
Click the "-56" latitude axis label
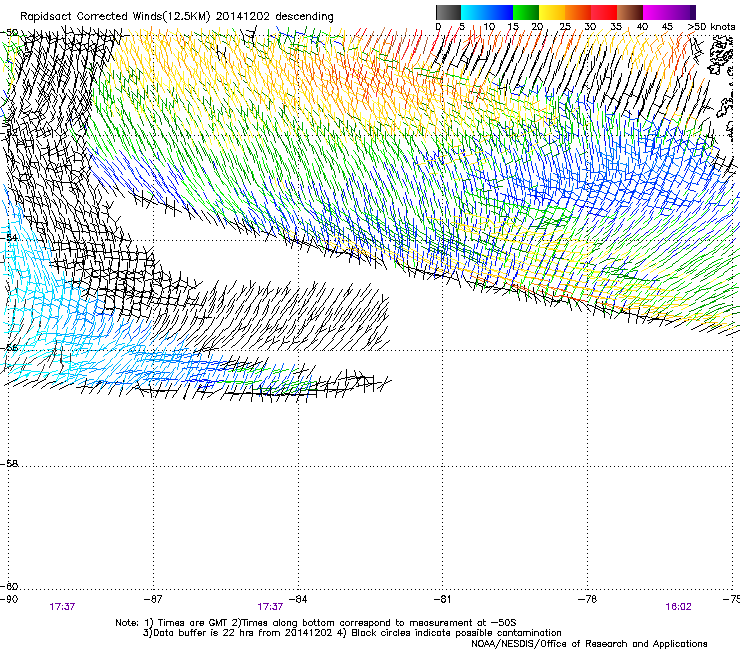9,347
